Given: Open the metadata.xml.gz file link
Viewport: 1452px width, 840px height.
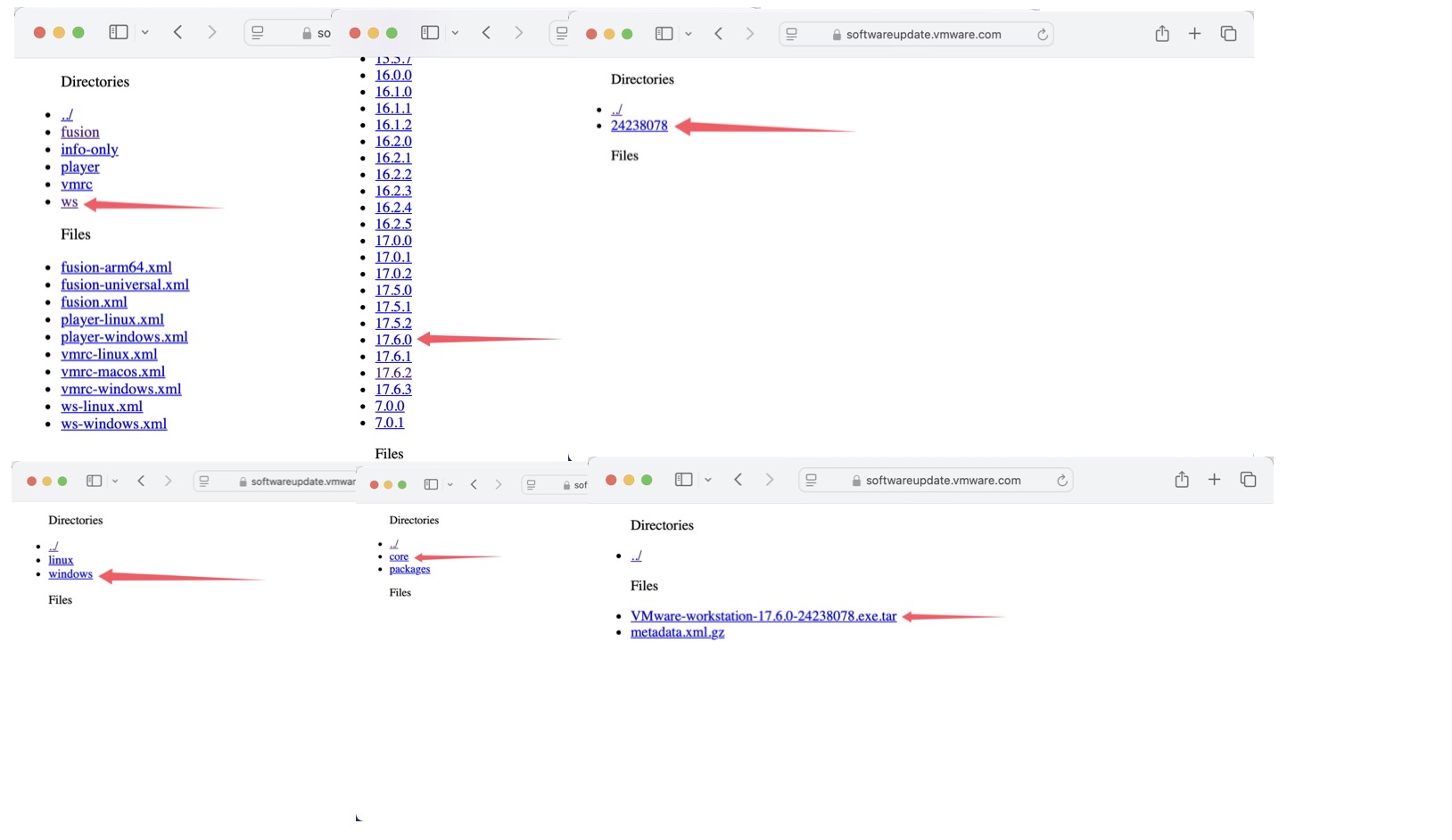Looking at the screenshot, I should click(x=678, y=632).
